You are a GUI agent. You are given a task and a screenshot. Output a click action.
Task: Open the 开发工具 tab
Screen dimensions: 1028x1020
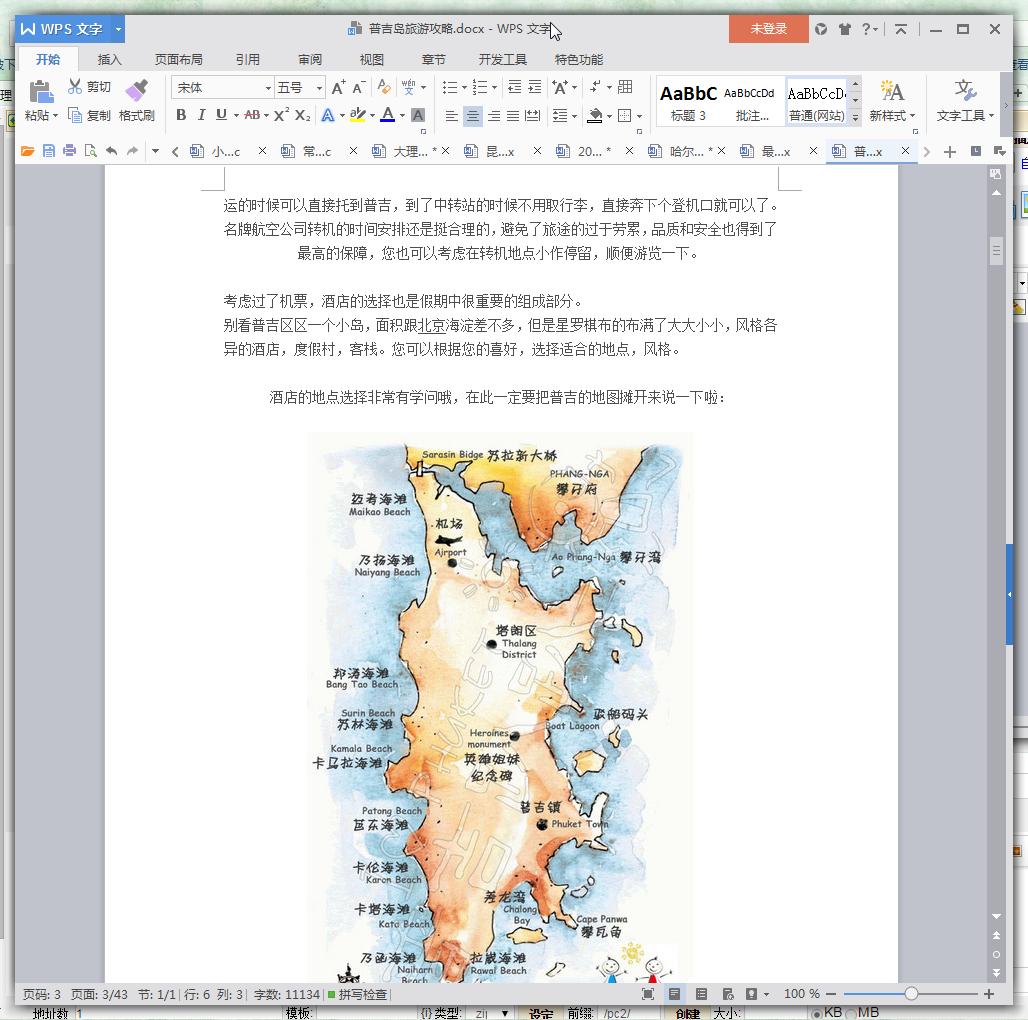click(502, 60)
